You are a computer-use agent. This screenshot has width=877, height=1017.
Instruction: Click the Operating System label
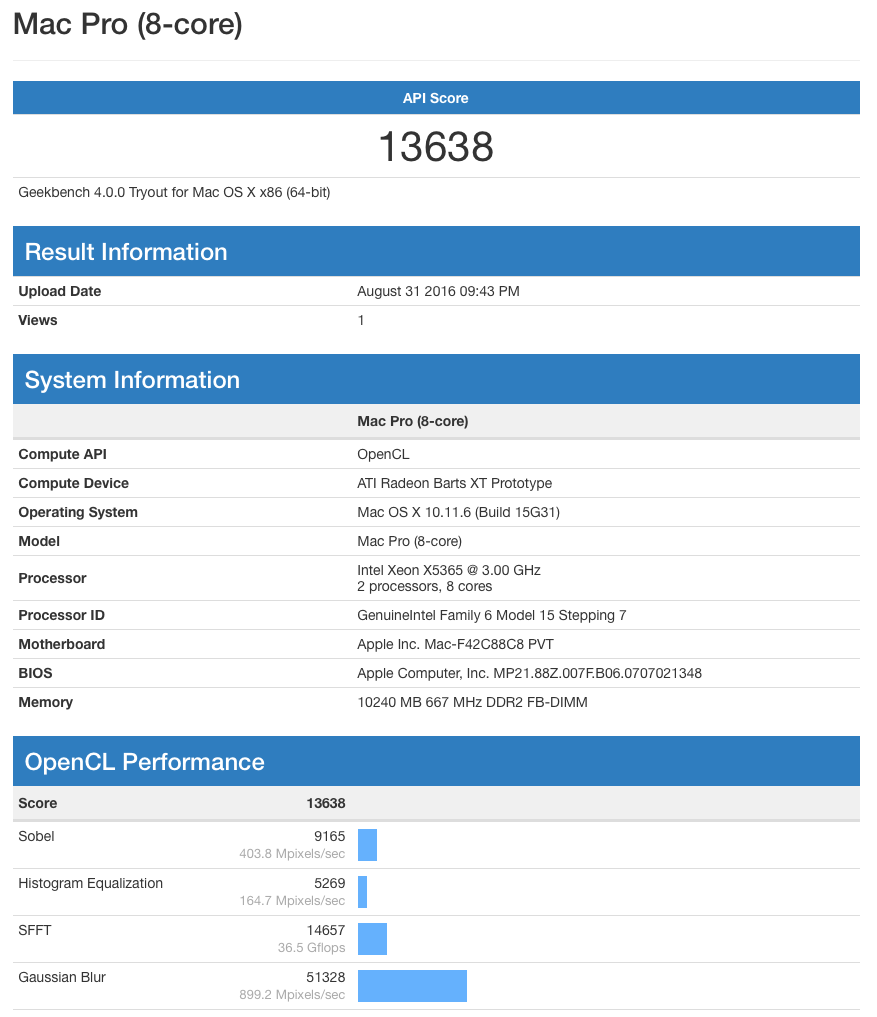click(78, 512)
